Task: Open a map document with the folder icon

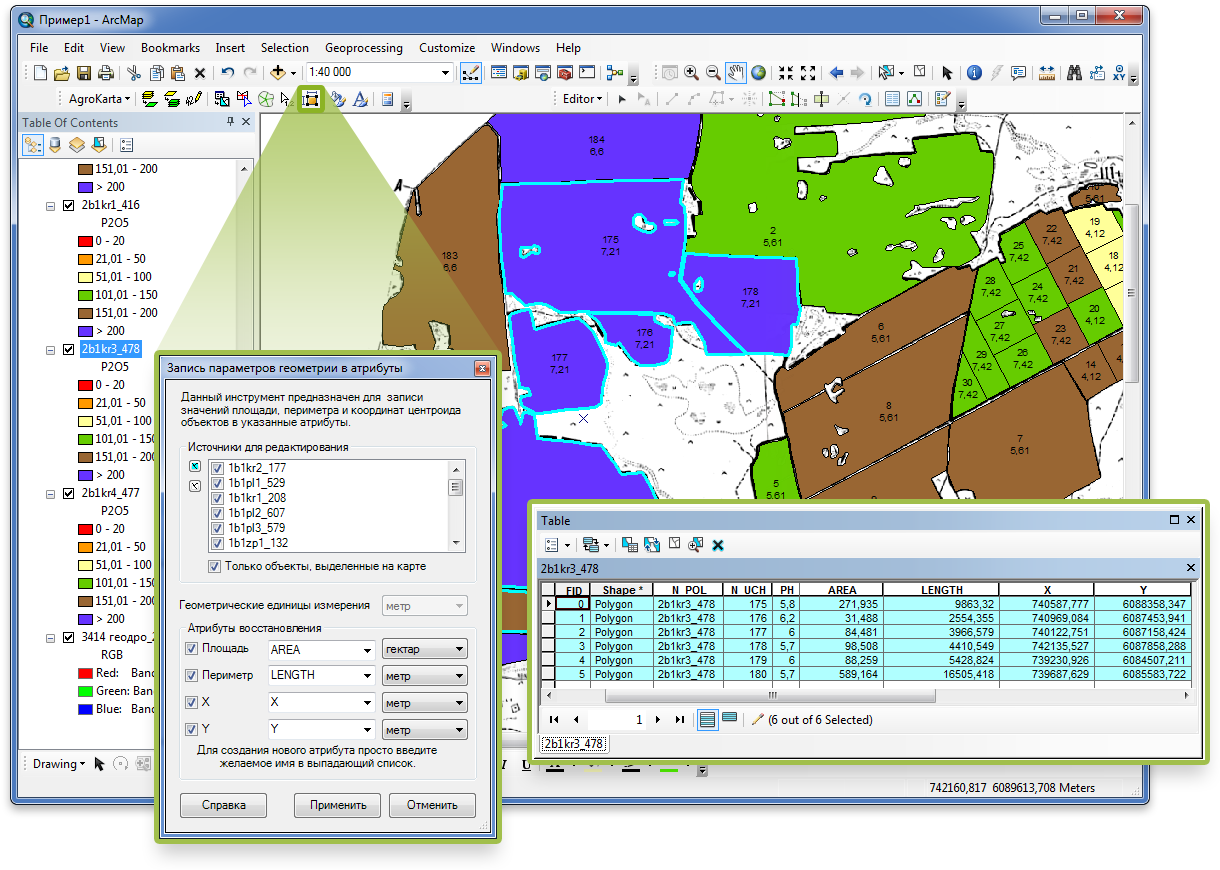Action: (x=62, y=73)
